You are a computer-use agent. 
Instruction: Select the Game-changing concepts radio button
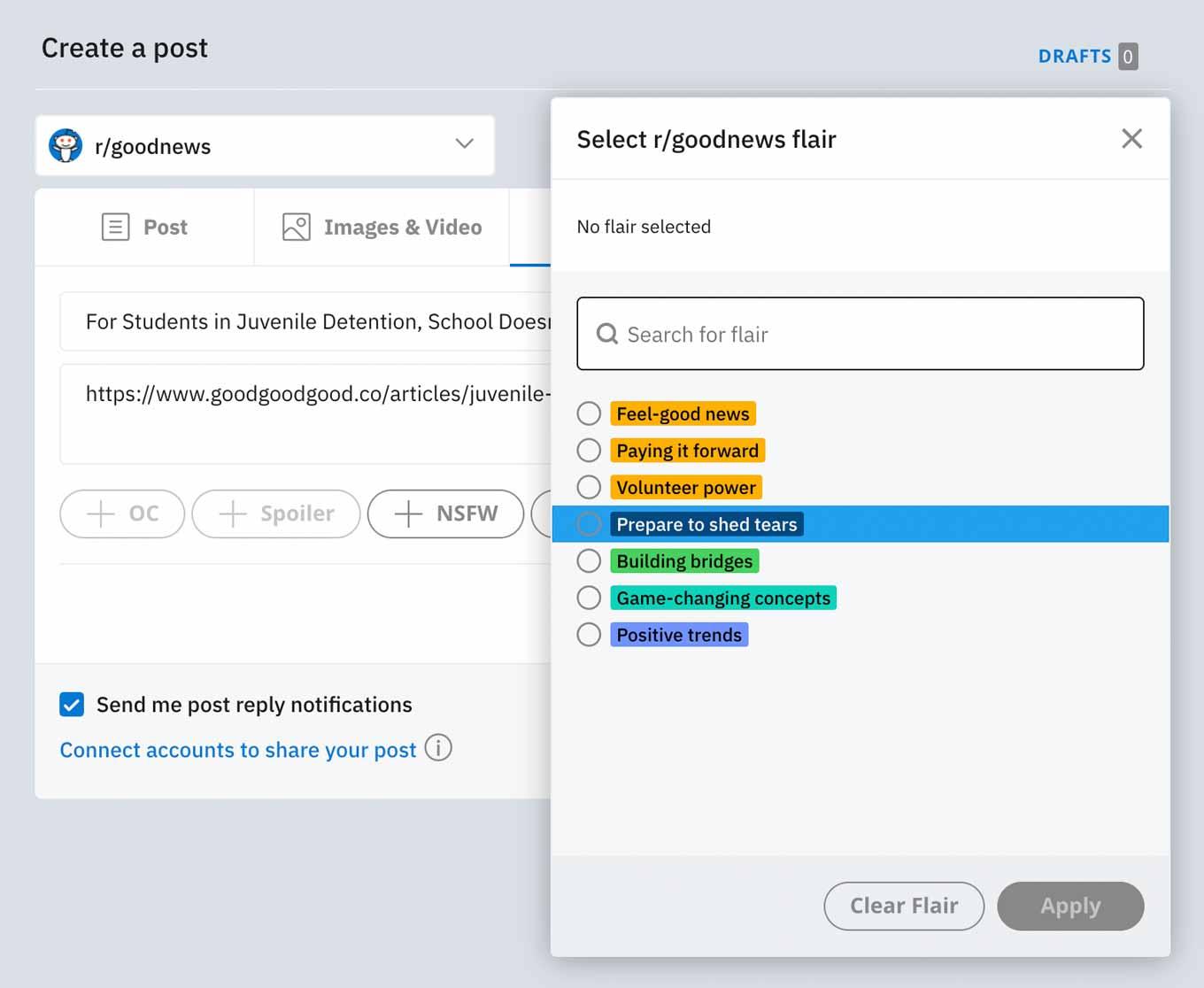pyautogui.click(x=589, y=598)
